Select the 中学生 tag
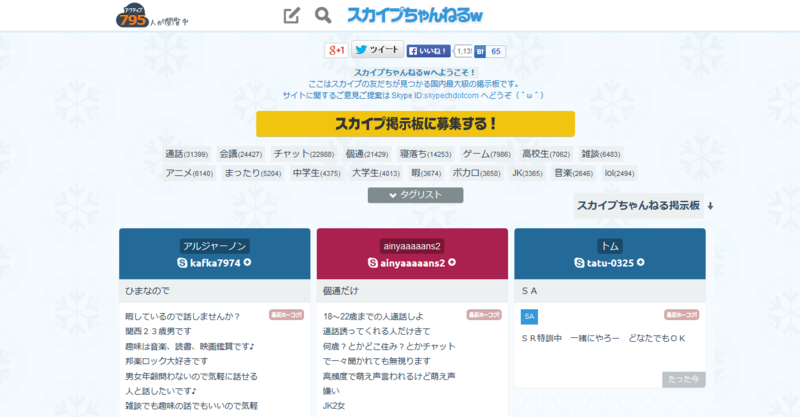The width and height of the screenshot is (800, 417). (316, 173)
